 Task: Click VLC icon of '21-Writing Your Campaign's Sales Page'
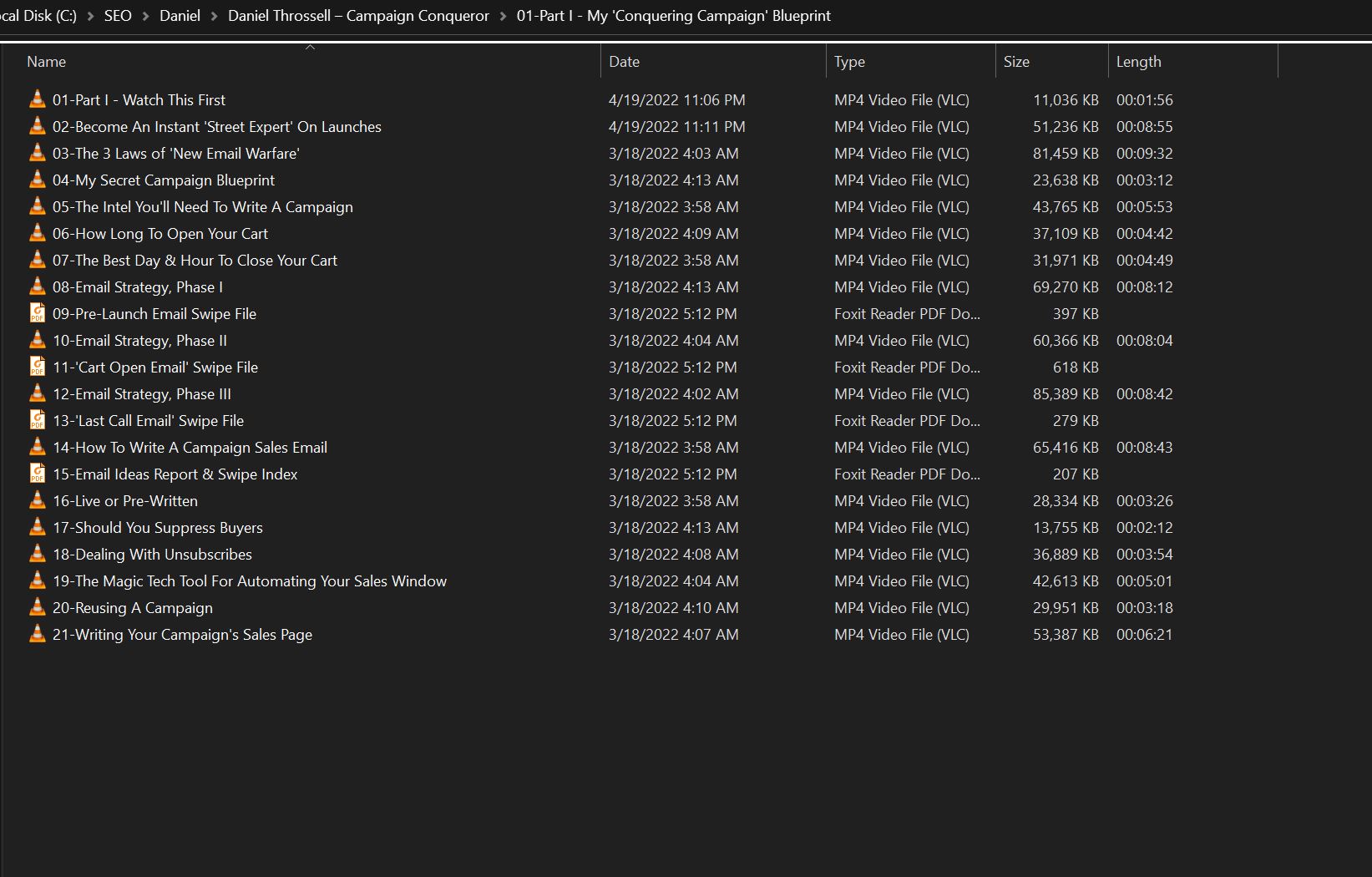click(x=38, y=634)
